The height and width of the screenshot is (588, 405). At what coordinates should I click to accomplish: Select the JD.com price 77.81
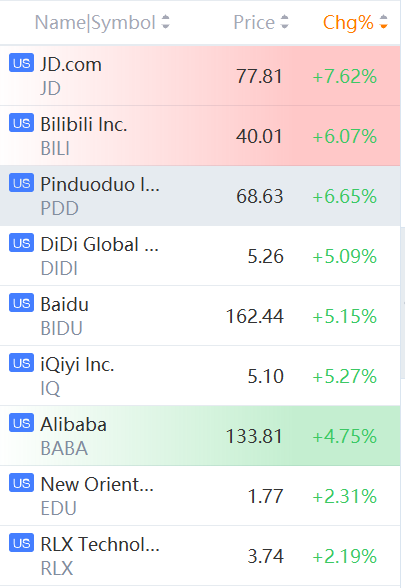pyautogui.click(x=259, y=76)
